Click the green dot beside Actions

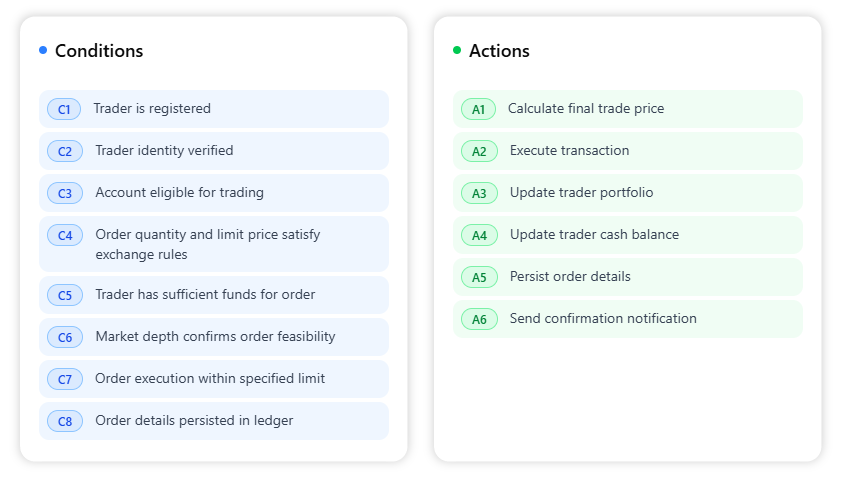click(x=457, y=50)
